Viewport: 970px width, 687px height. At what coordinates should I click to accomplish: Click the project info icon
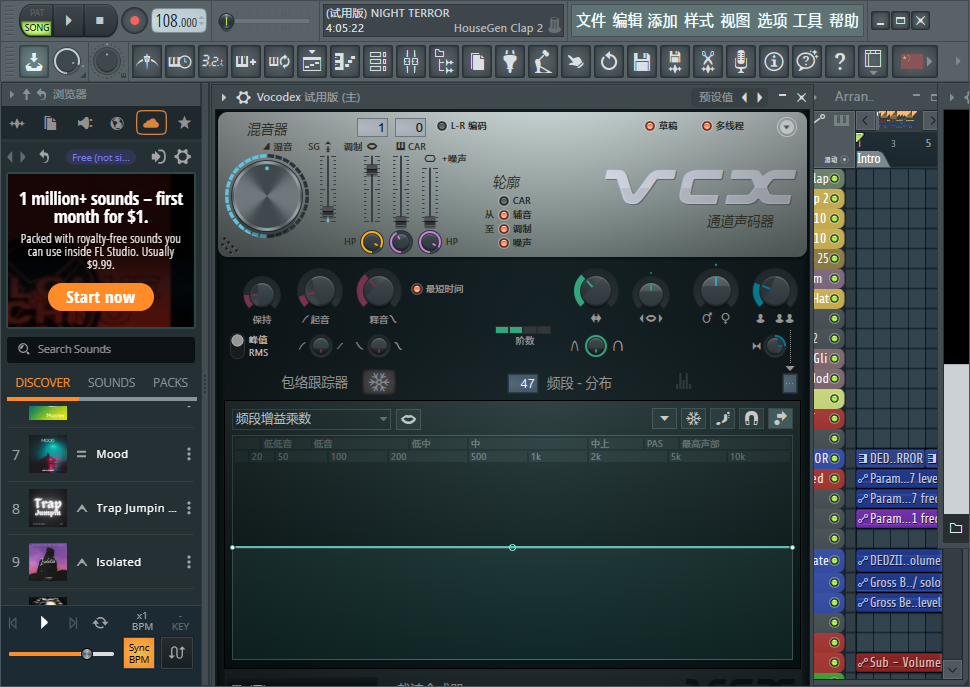[x=773, y=62]
